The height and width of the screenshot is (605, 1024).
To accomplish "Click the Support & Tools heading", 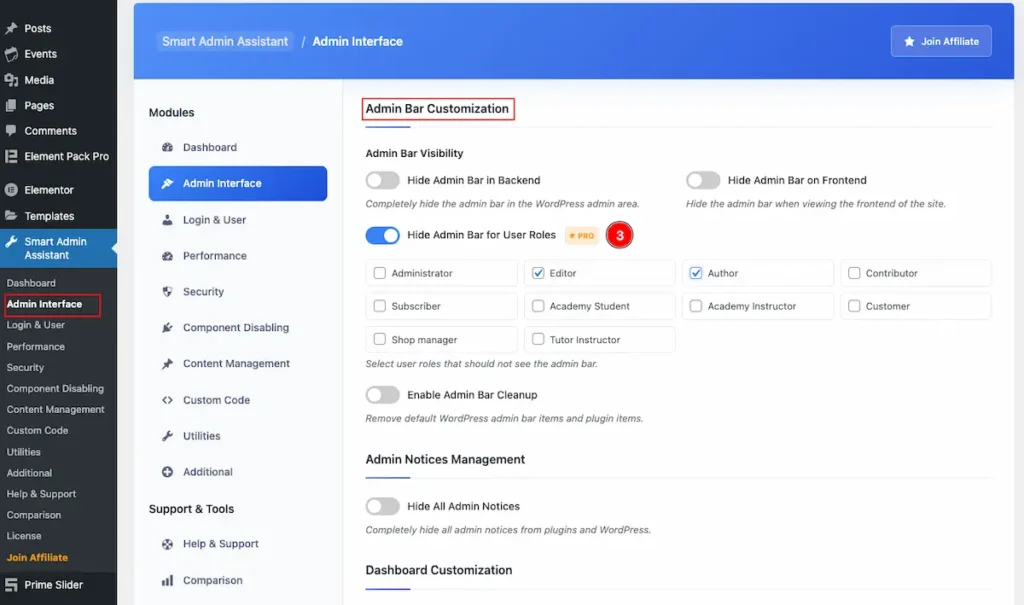I will coord(191,508).
